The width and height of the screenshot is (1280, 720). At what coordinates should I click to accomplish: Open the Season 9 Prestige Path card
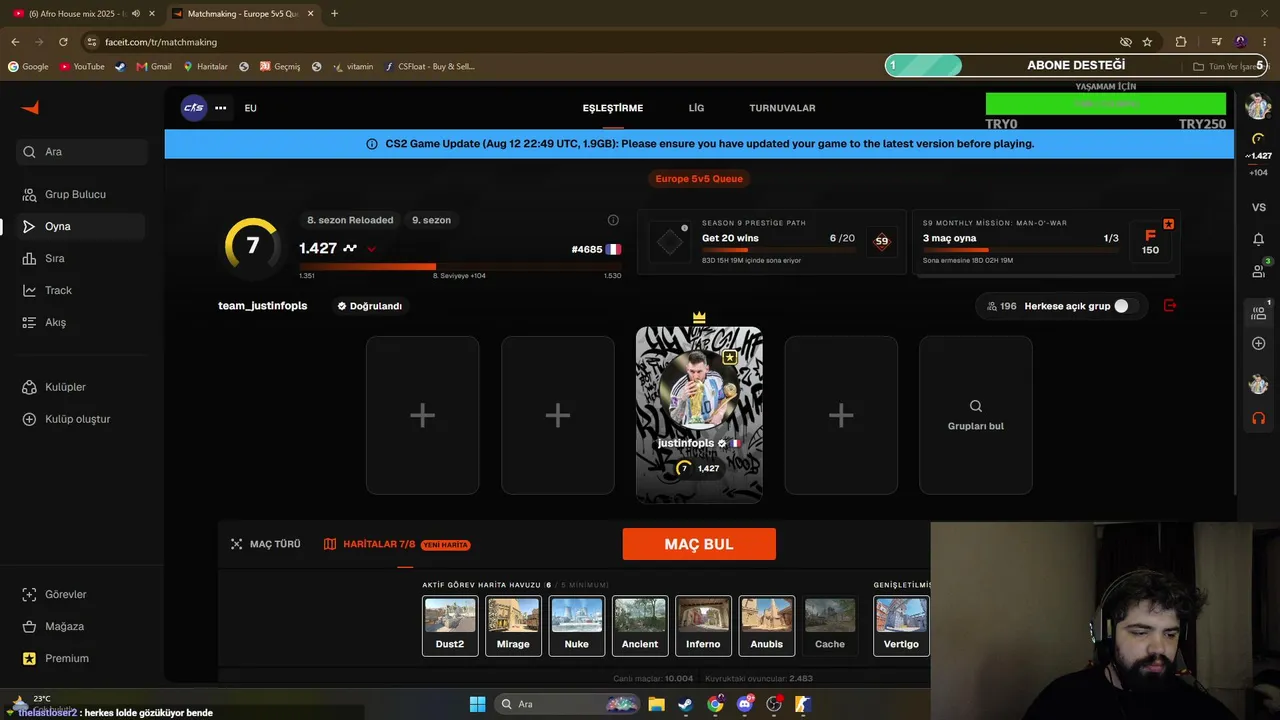770,243
